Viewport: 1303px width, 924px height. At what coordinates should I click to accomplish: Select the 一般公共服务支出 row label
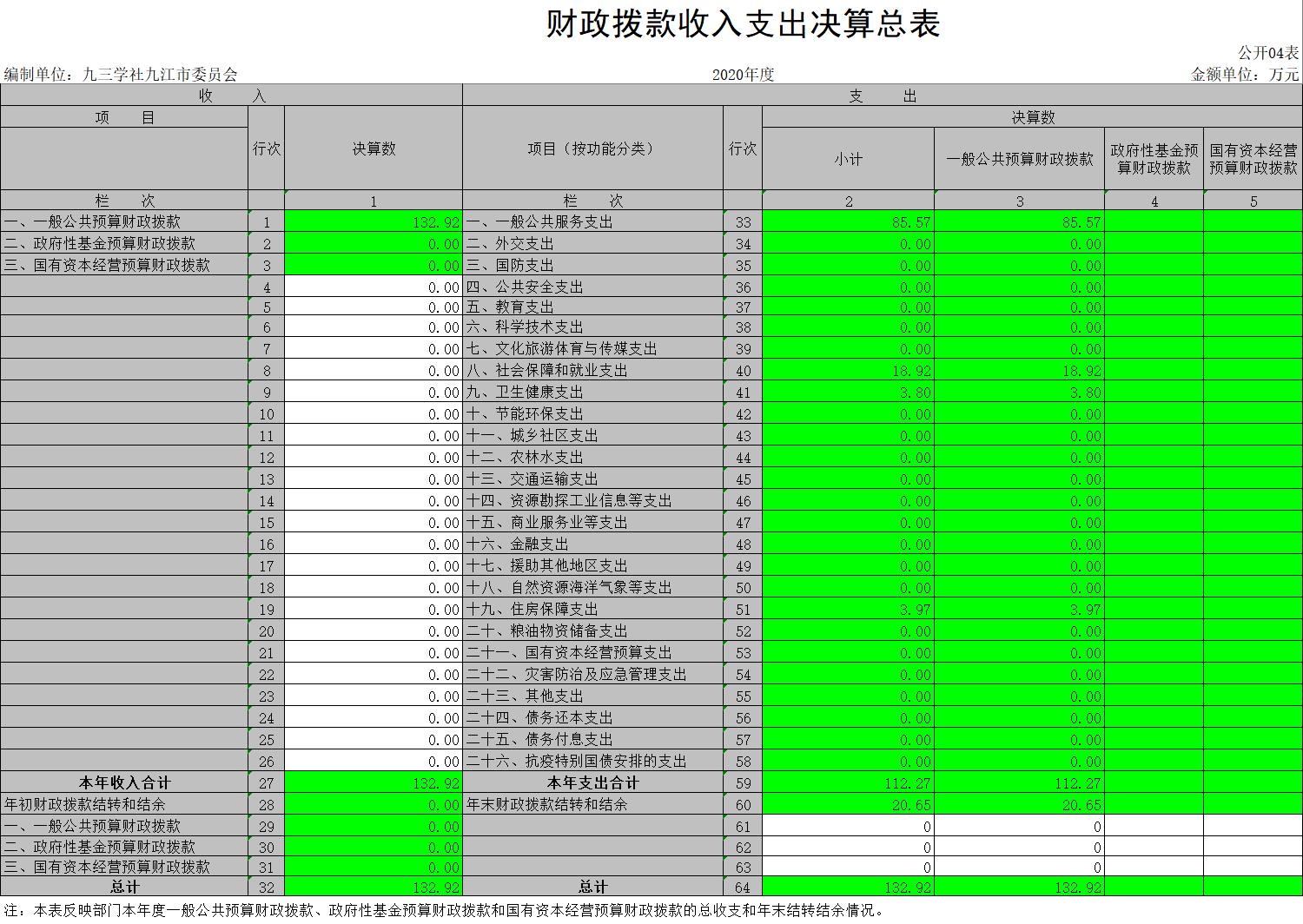pos(539,222)
